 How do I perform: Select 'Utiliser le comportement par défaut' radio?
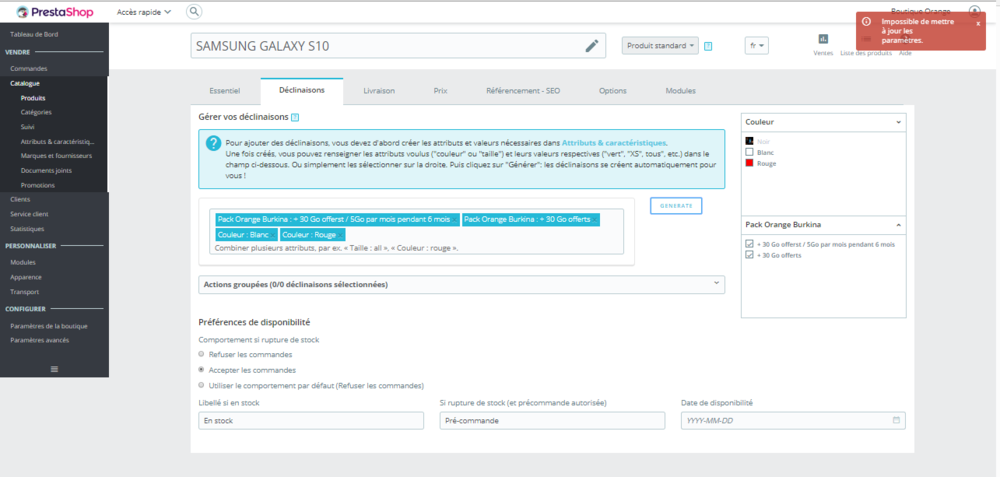point(202,385)
